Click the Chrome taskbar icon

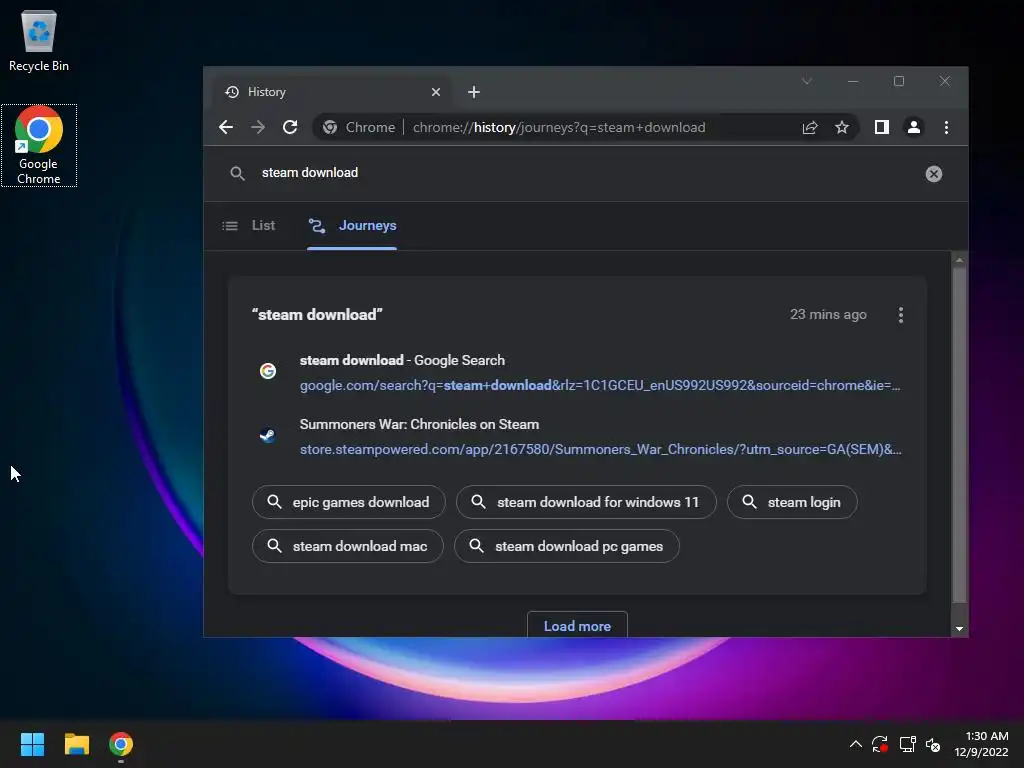coord(121,744)
